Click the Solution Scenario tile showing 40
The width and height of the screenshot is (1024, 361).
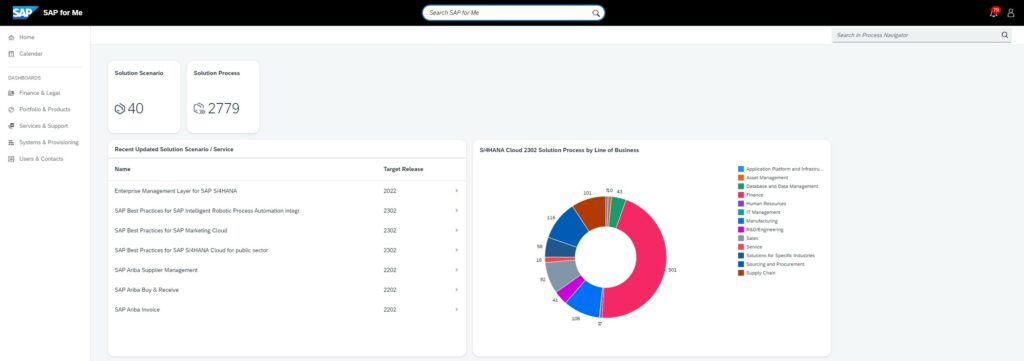(x=144, y=97)
